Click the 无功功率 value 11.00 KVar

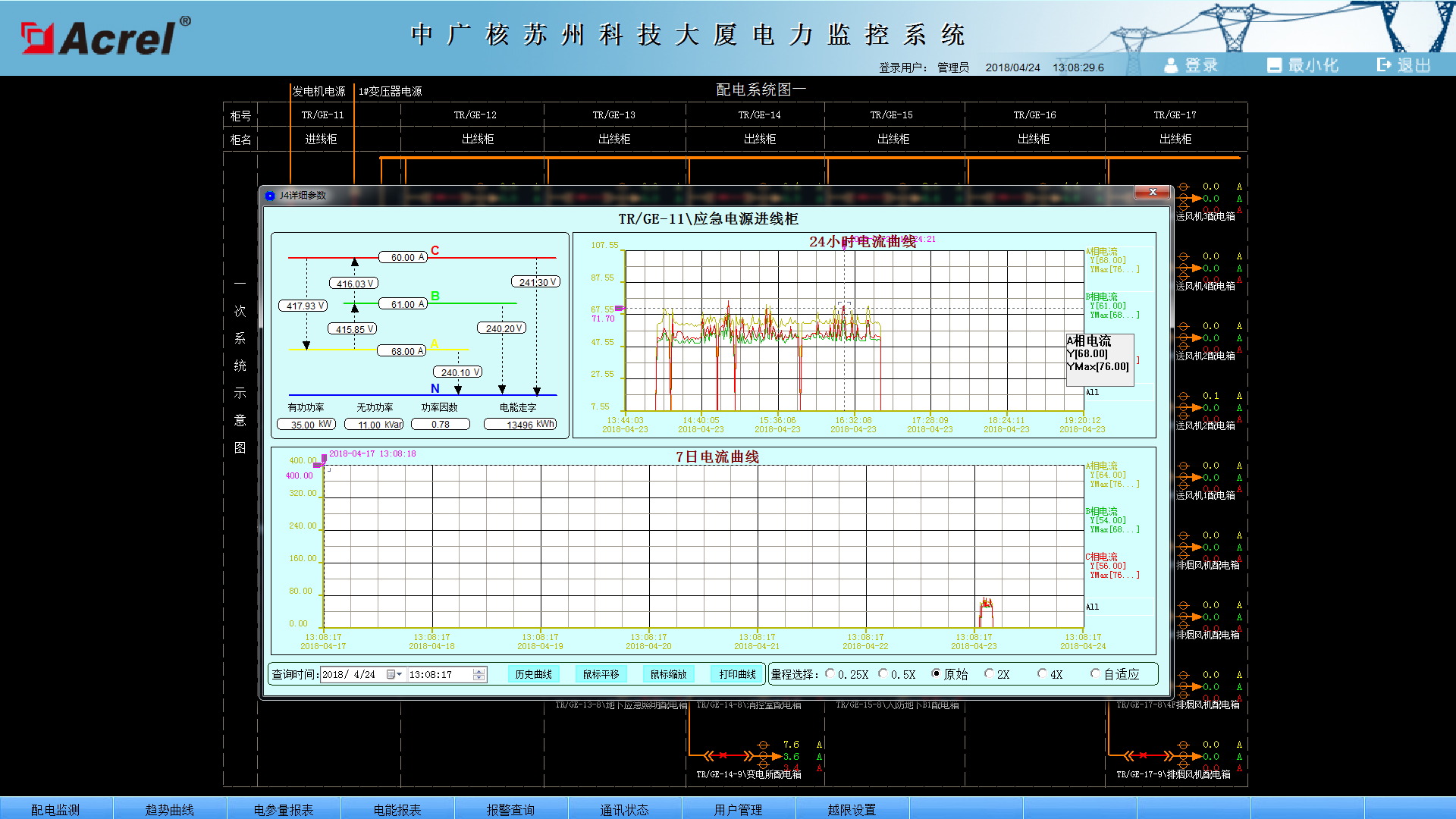pos(374,424)
